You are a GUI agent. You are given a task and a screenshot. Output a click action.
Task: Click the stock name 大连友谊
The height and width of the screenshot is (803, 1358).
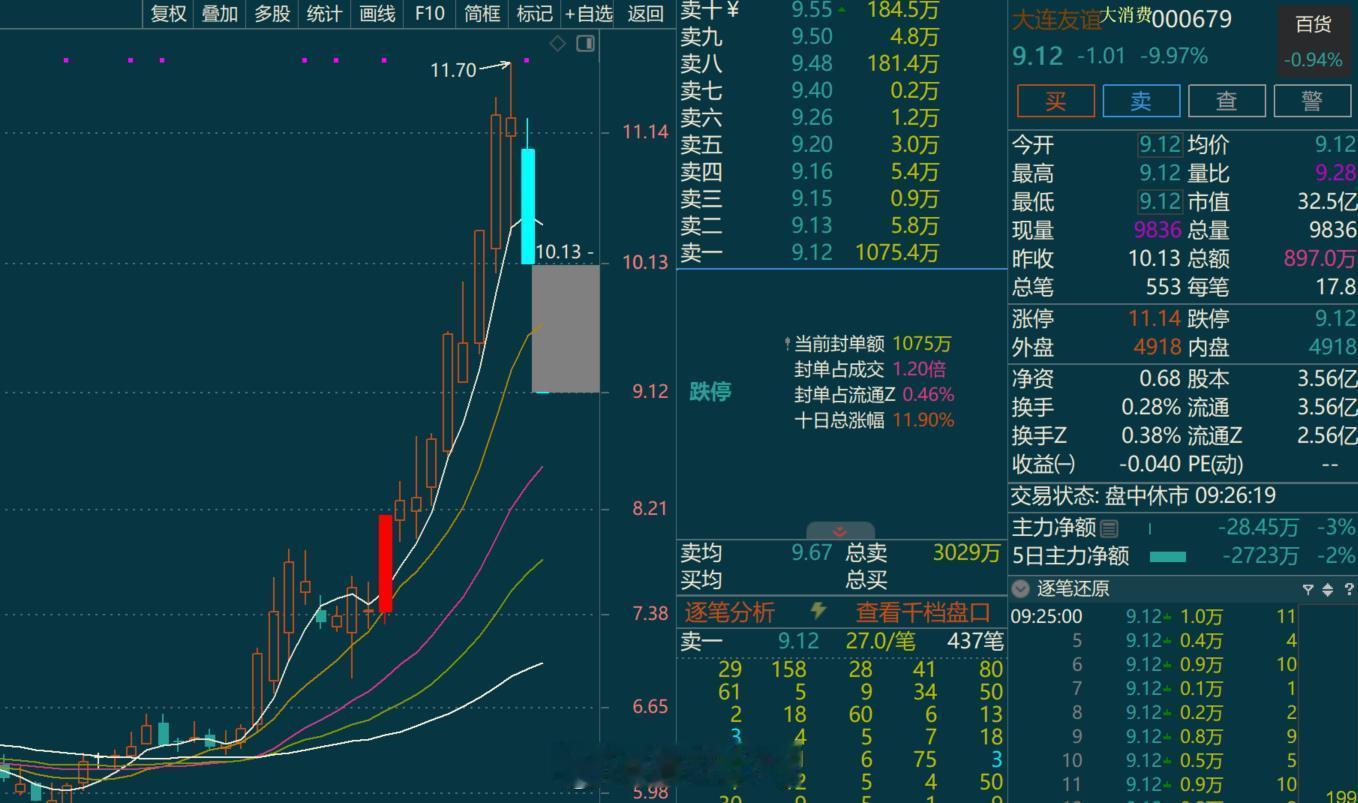point(1056,20)
